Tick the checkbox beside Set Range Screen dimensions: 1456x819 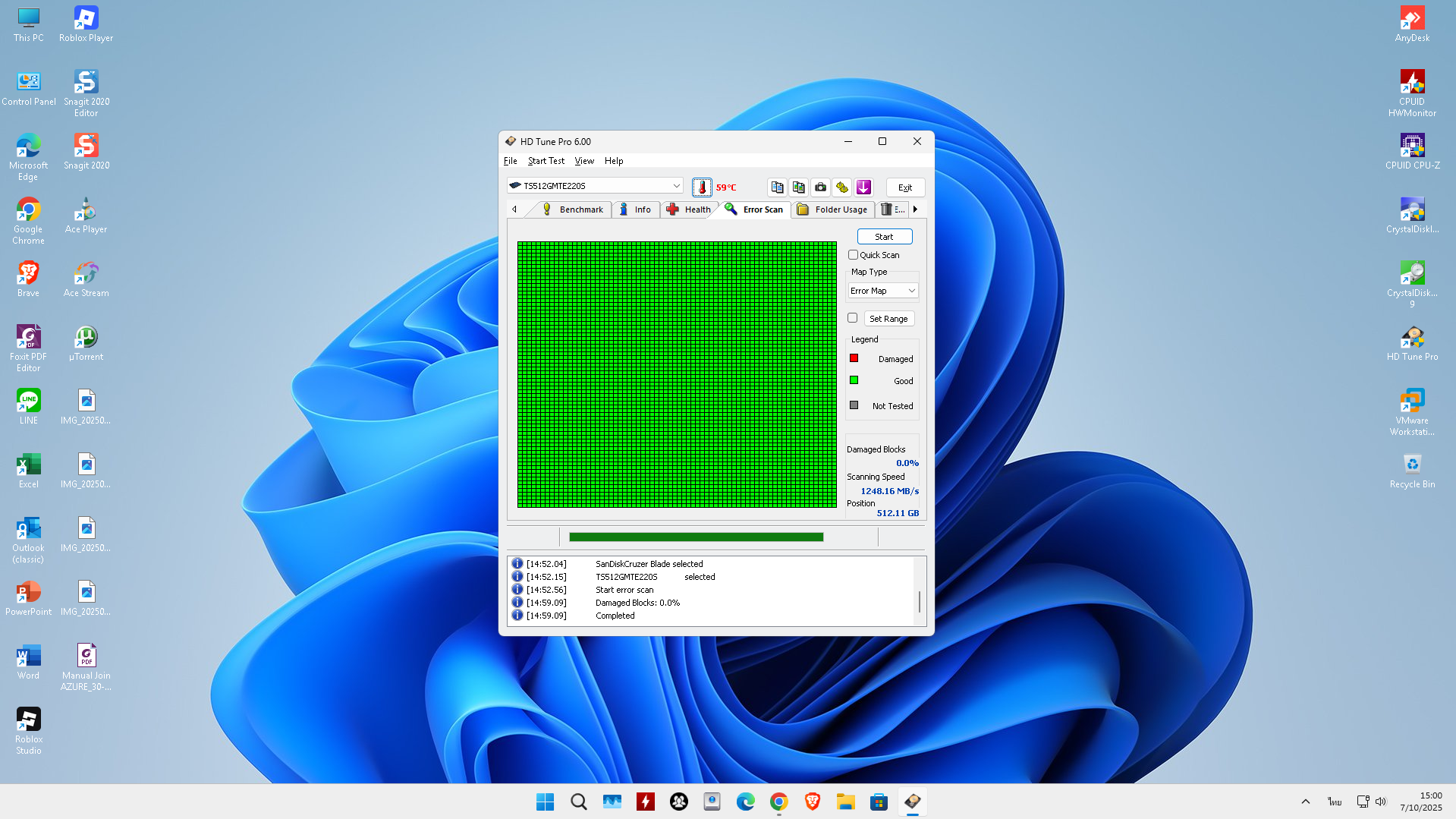tap(853, 318)
